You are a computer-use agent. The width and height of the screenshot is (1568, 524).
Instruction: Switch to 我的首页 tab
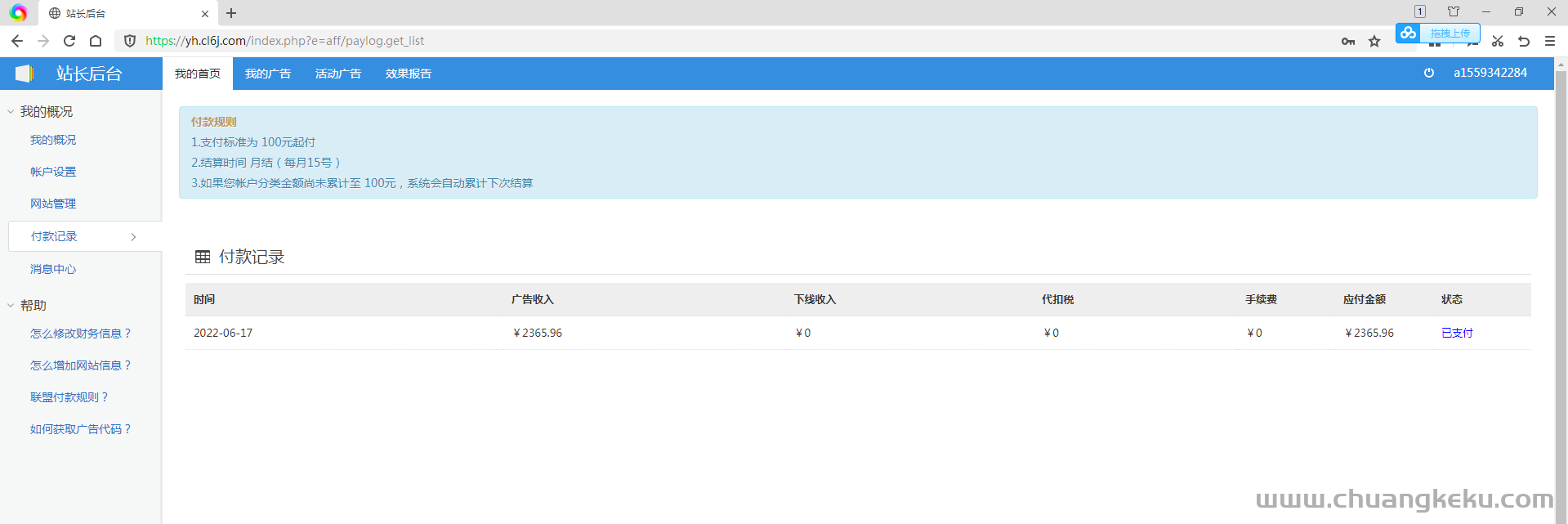[x=198, y=74]
